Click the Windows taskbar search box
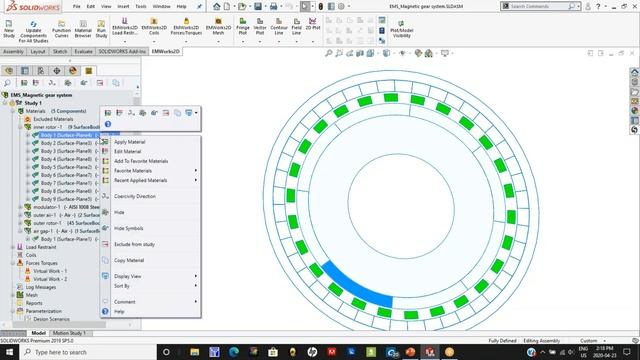Image resolution: width=640 pixels, height=360 pixels. 88,352
